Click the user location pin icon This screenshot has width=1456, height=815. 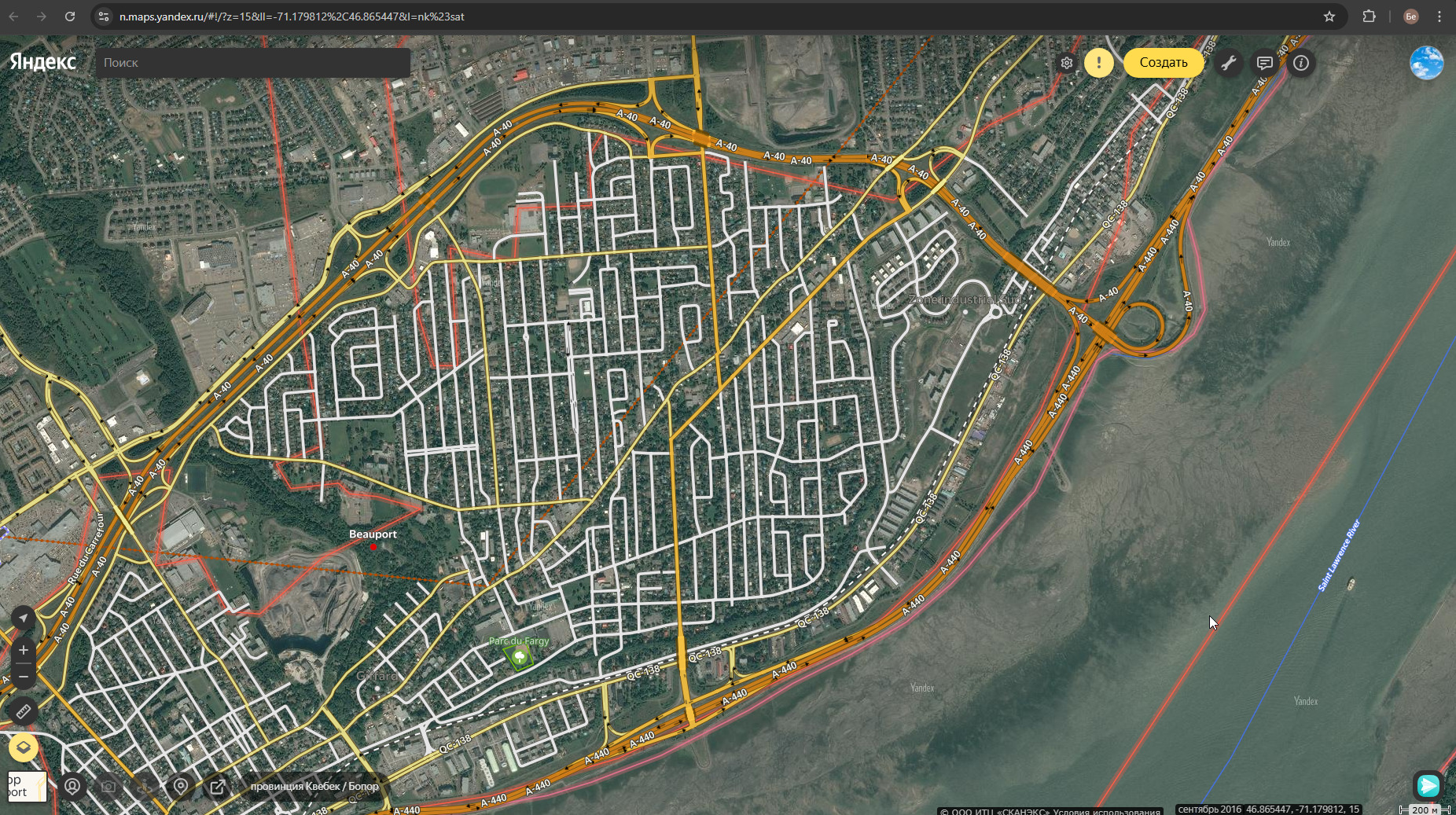[x=72, y=786]
